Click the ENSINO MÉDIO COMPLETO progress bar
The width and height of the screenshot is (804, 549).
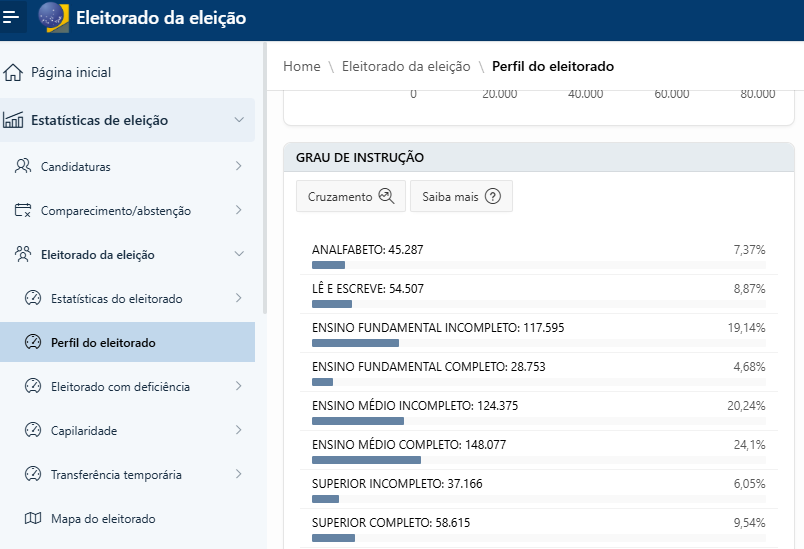pyautogui.click(x=539, y=460)
